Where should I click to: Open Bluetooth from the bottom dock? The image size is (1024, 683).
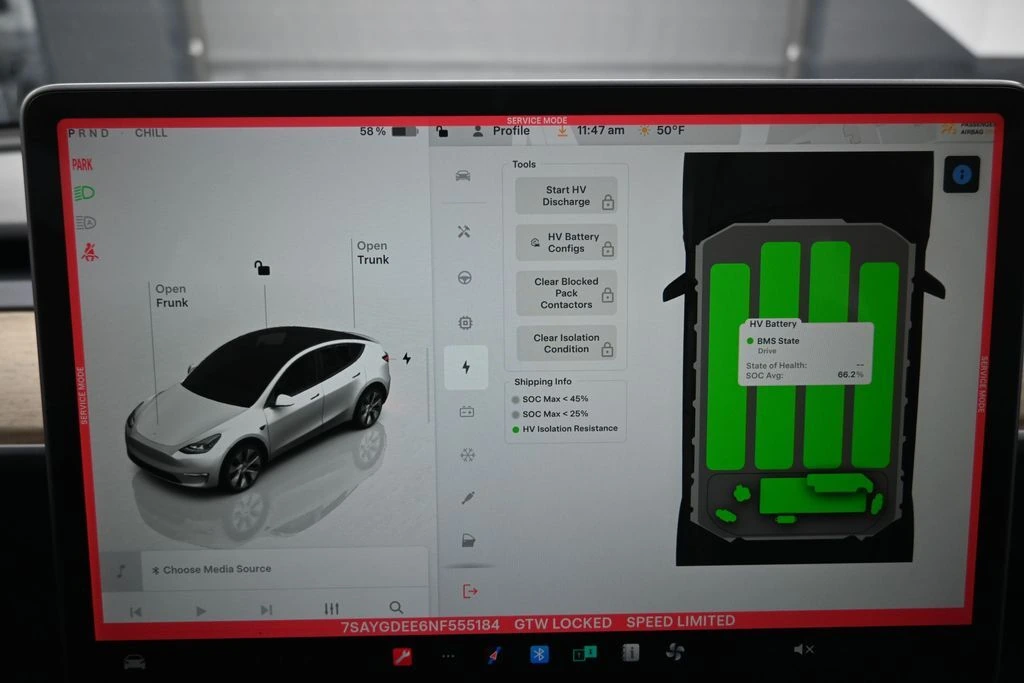point(539,654)
